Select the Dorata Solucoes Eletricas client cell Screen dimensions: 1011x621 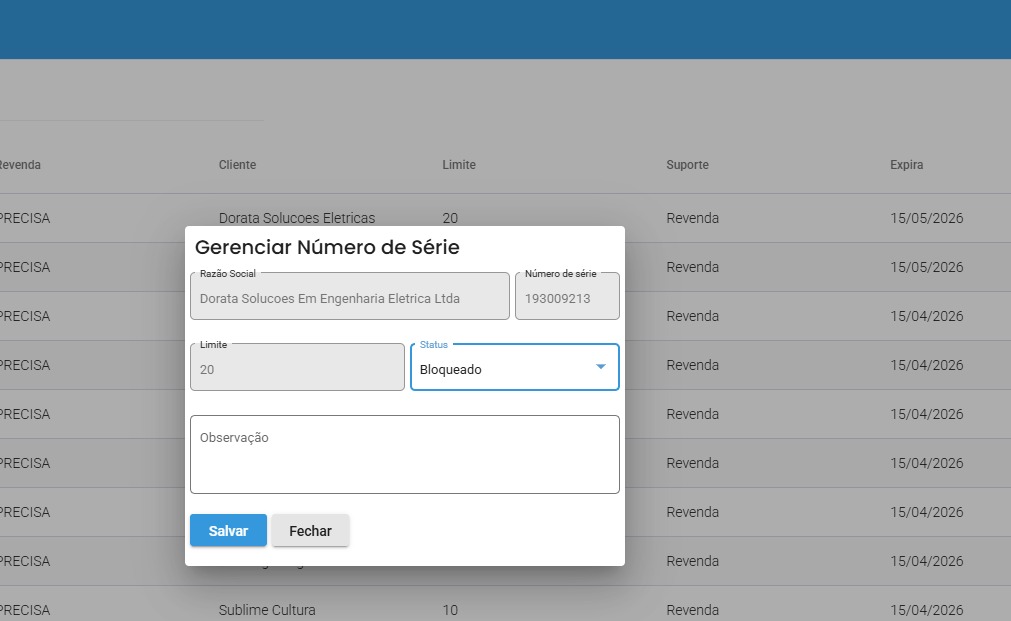tap(296, 218)
